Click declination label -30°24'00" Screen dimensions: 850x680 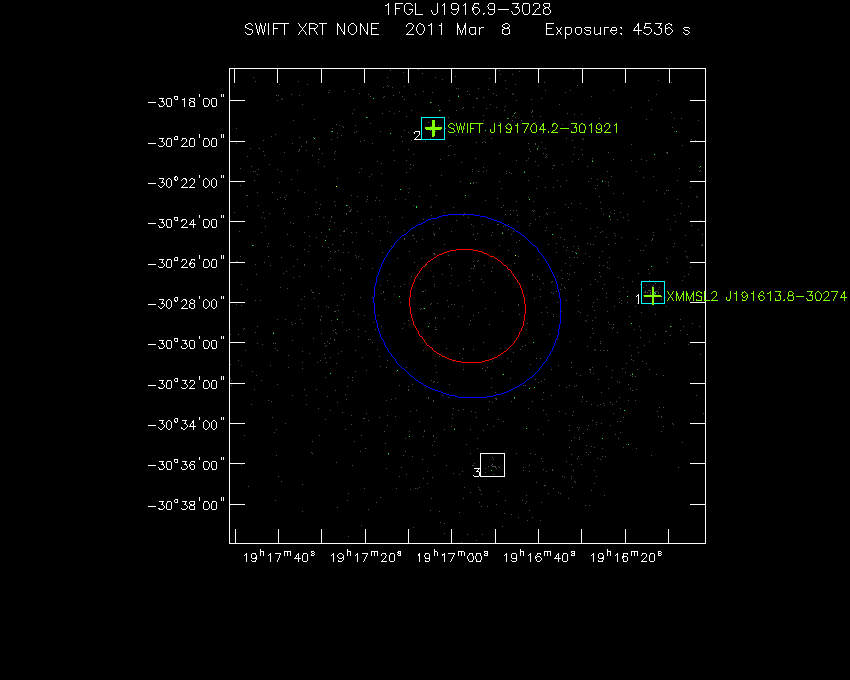186,223
